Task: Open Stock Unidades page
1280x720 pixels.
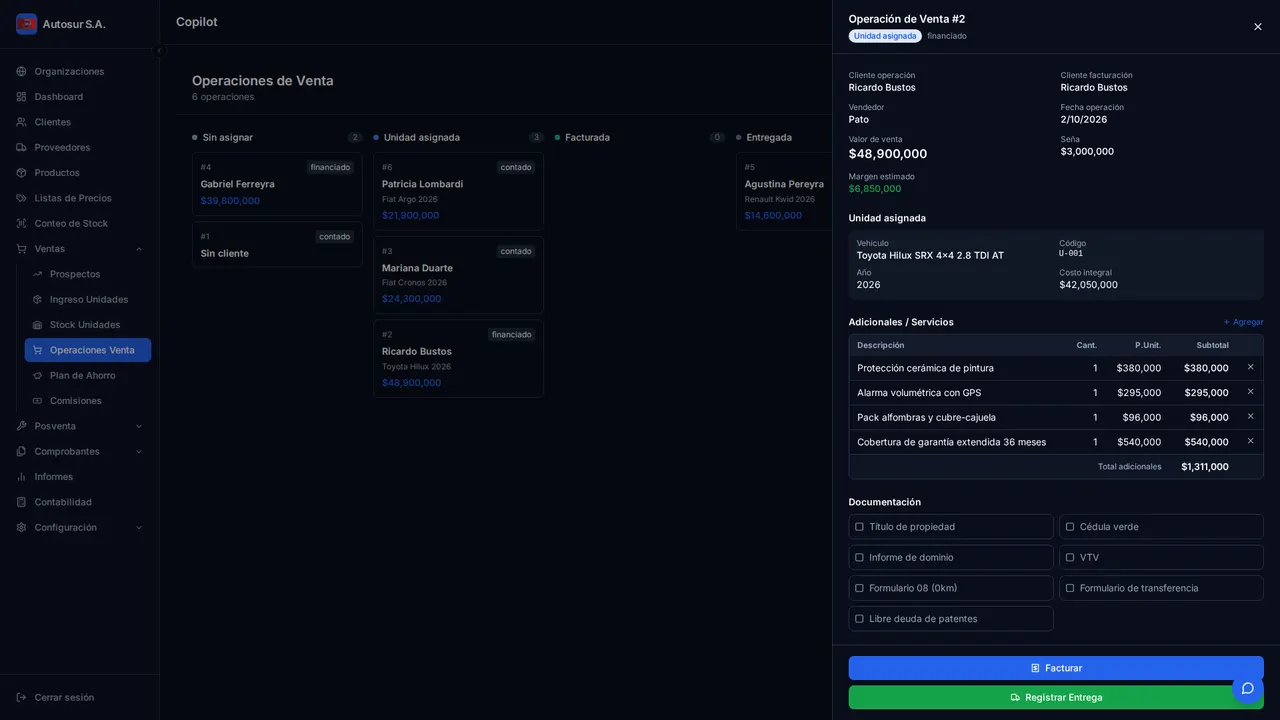Action: (88, 325)
